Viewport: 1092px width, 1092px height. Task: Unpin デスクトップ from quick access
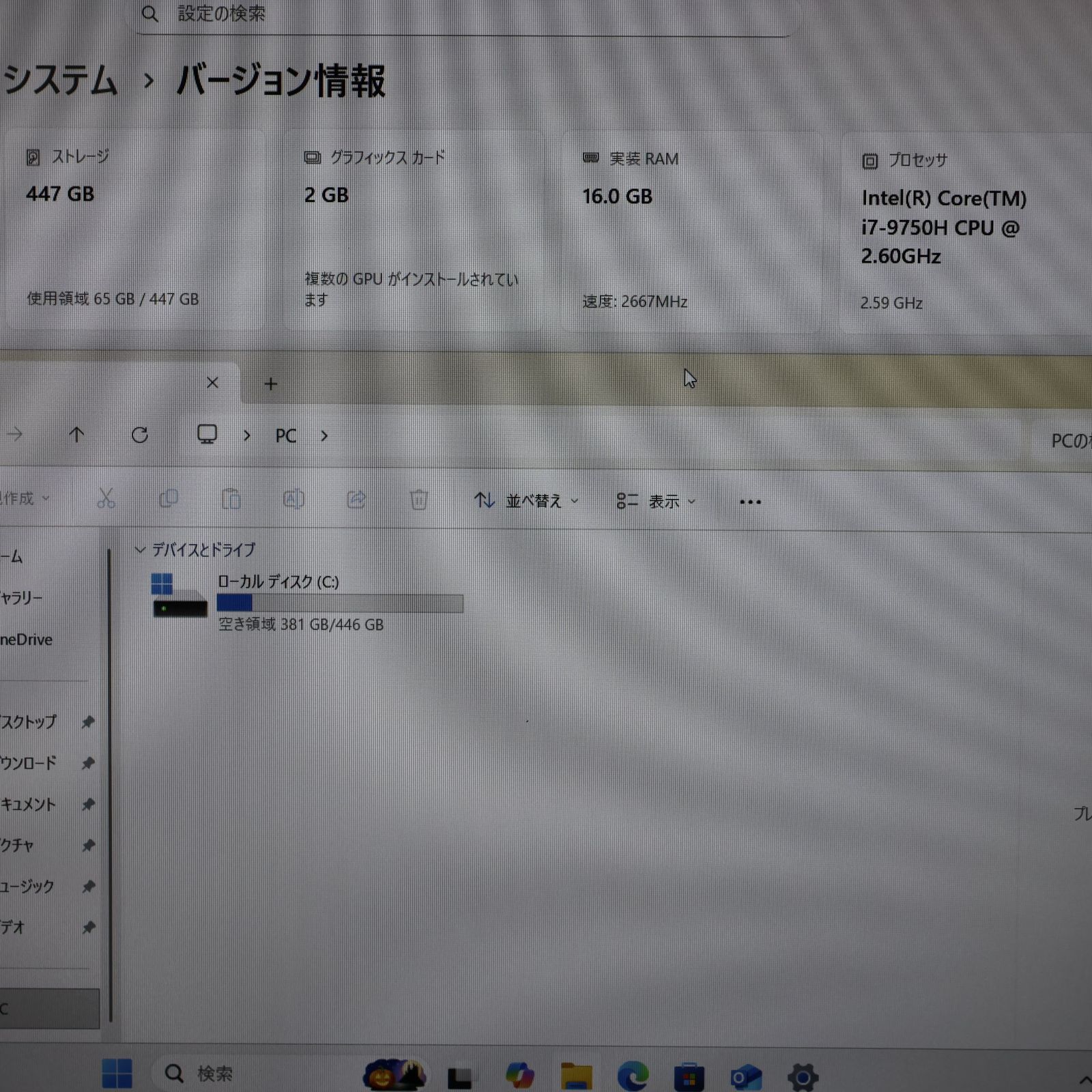click(89, 722)
